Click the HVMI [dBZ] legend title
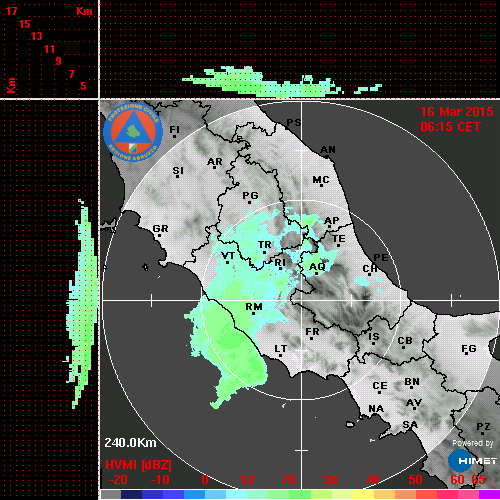500x500 pixels. pyautogui.click(x=138, y=465)
